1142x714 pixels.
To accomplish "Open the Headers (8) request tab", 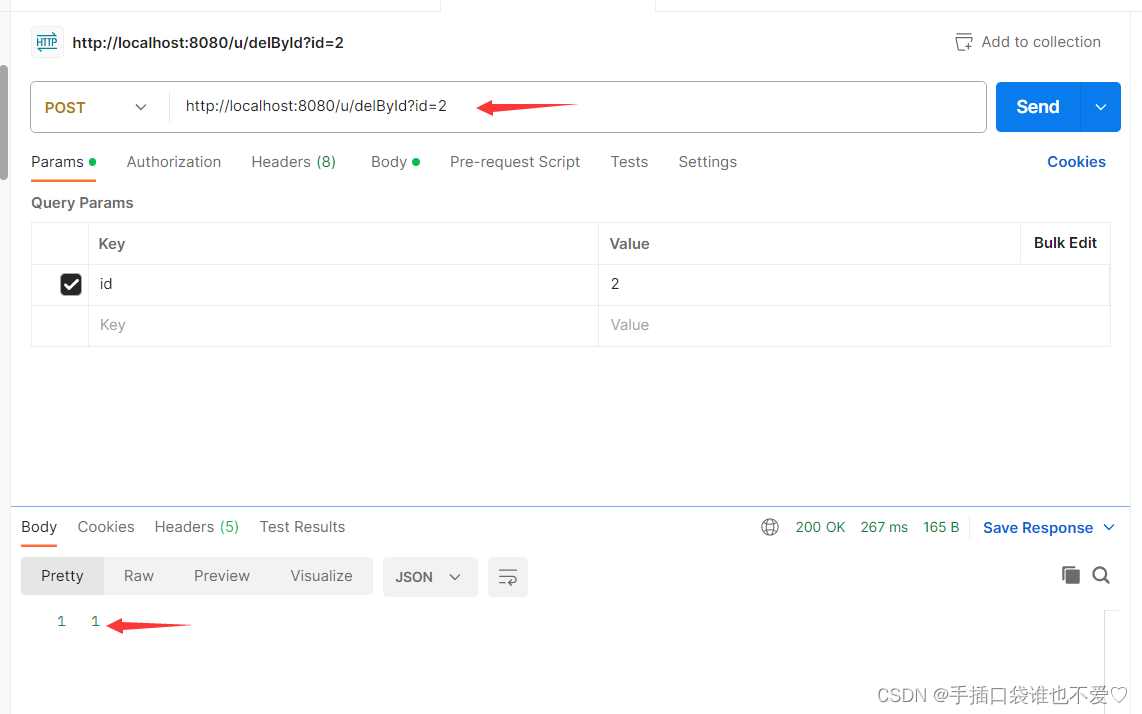I will point(294,162).
